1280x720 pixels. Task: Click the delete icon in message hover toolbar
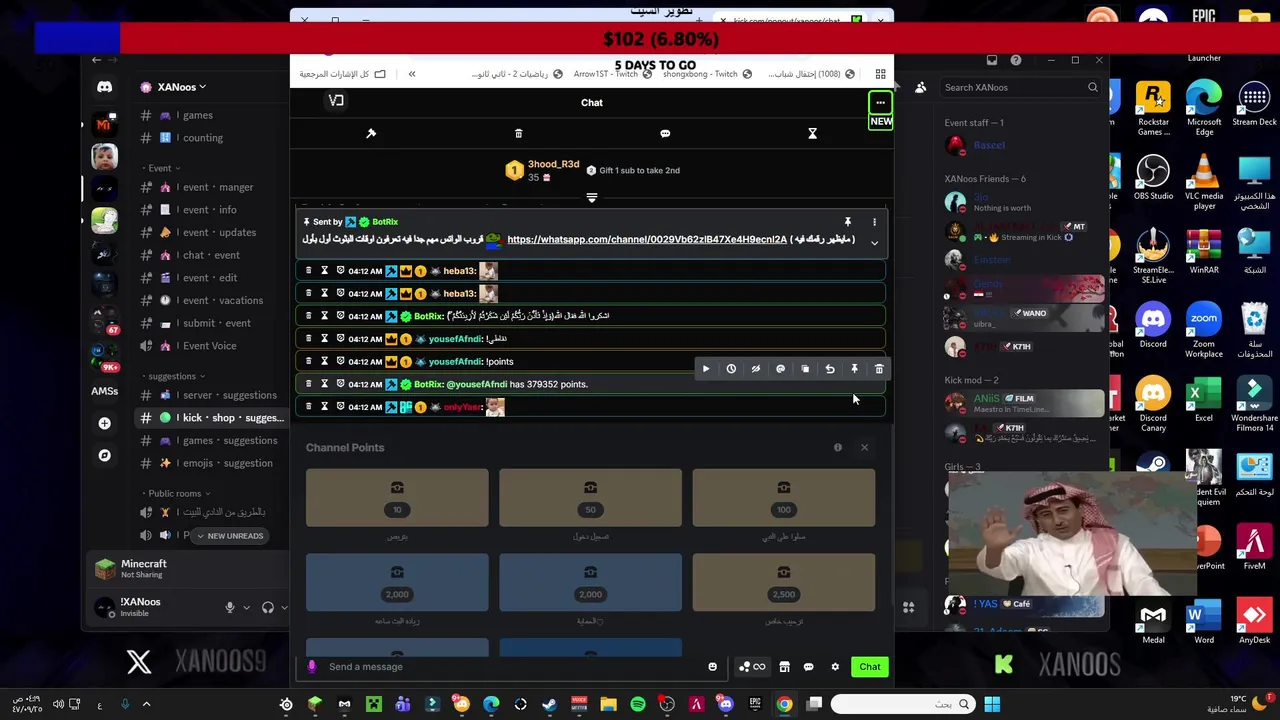(x=879, y=369)
